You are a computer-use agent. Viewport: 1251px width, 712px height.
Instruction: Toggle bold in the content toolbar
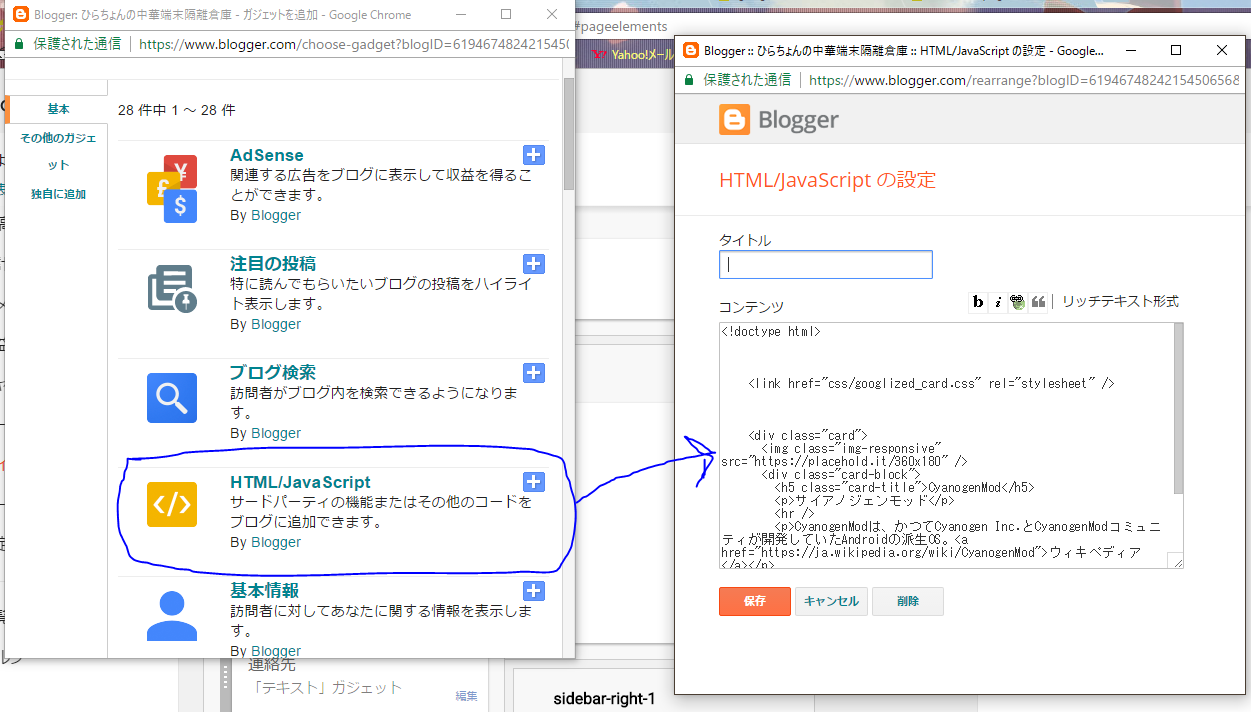coord(979,302)
